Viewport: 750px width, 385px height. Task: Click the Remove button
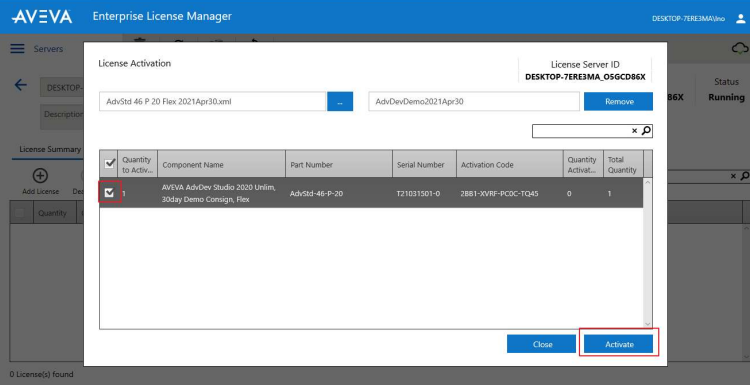tap(618, 101)
